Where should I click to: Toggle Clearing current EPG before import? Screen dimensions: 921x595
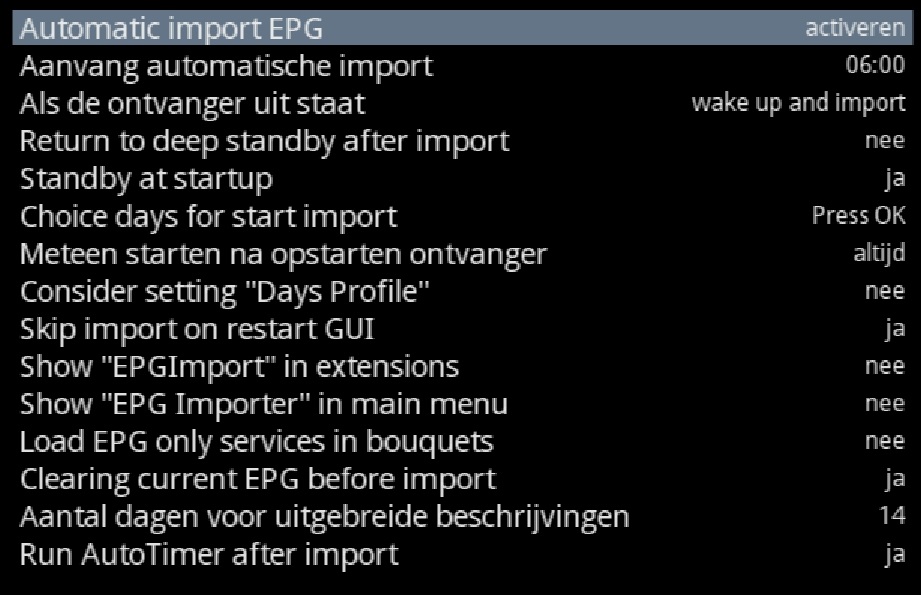click(x=894, y=479)
